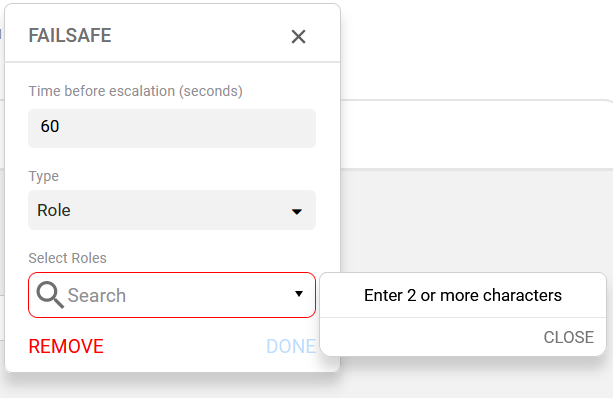Click the selected 'Role' text in Type dropdown
Viewport: 613px width, 398px height.
pos(54,210)
